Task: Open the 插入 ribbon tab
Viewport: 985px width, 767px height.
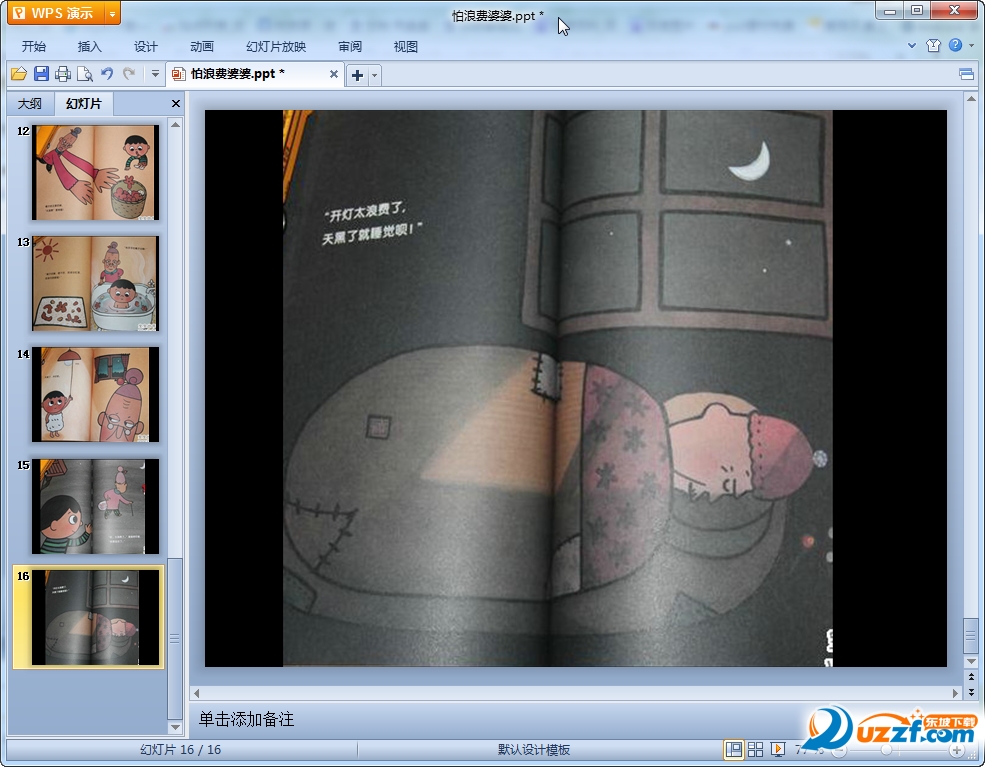Action: pos(89,46)
